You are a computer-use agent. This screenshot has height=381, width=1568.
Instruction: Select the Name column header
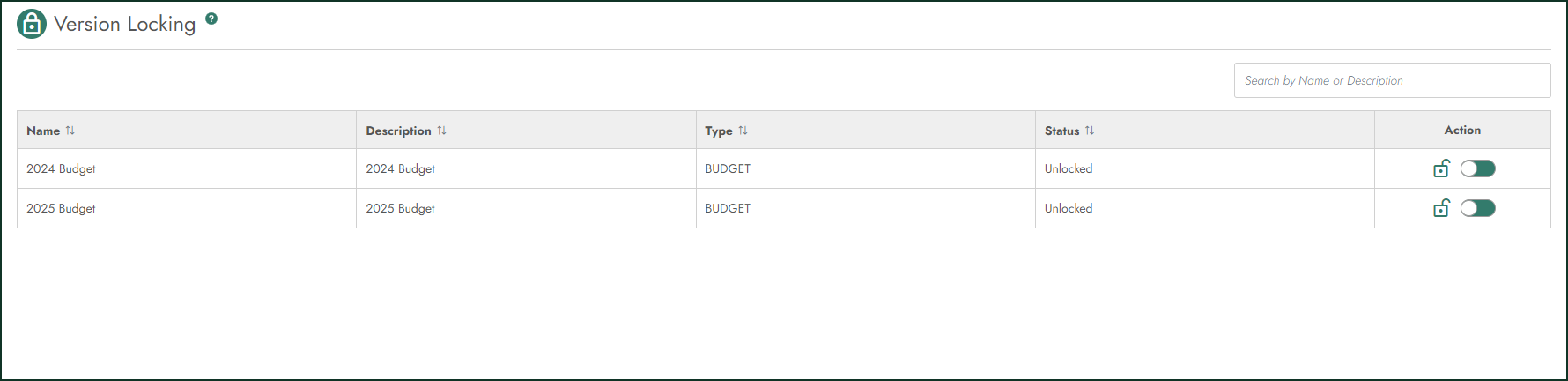pos(187,130)
